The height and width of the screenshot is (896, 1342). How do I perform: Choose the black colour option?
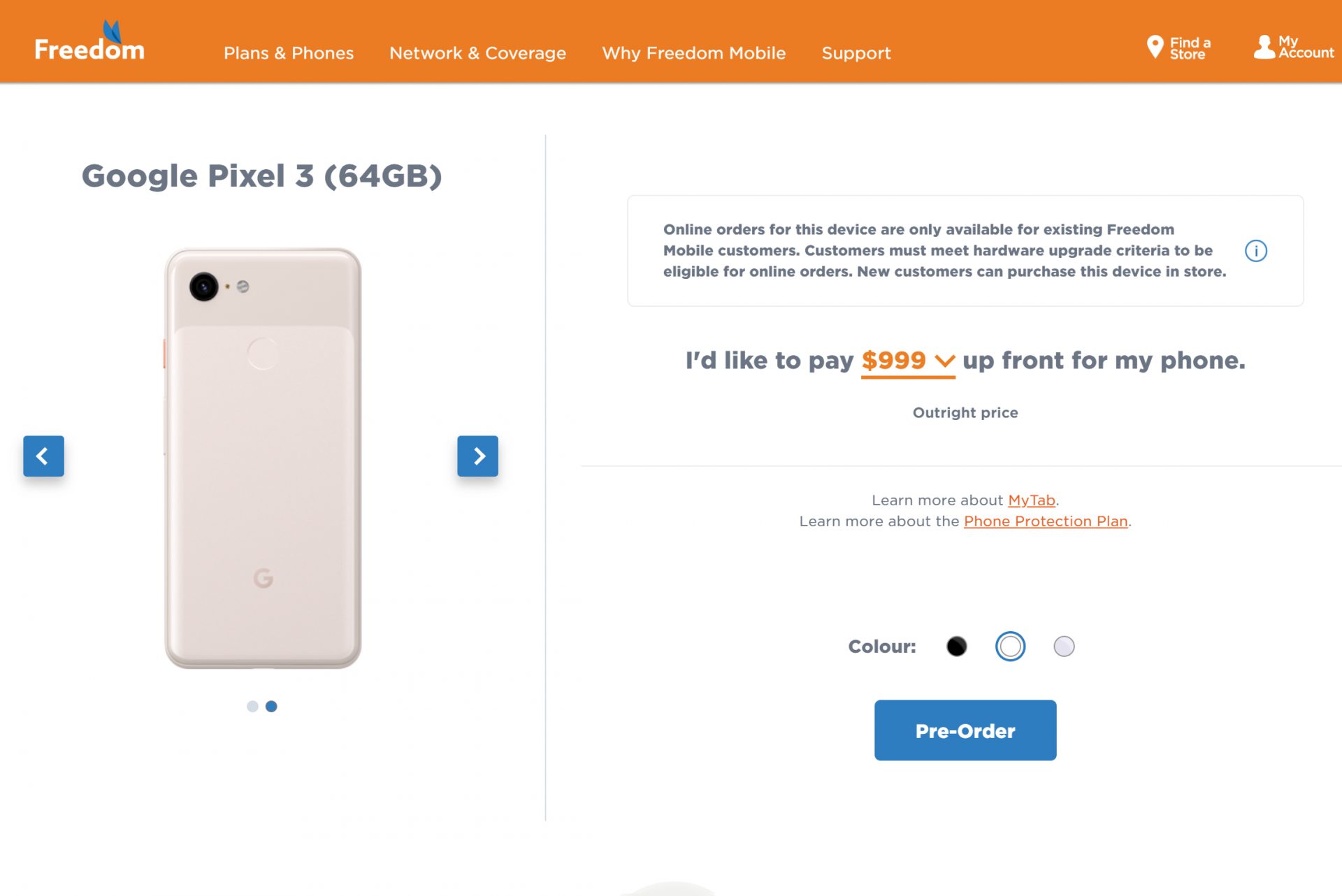(x=956, y=646)
